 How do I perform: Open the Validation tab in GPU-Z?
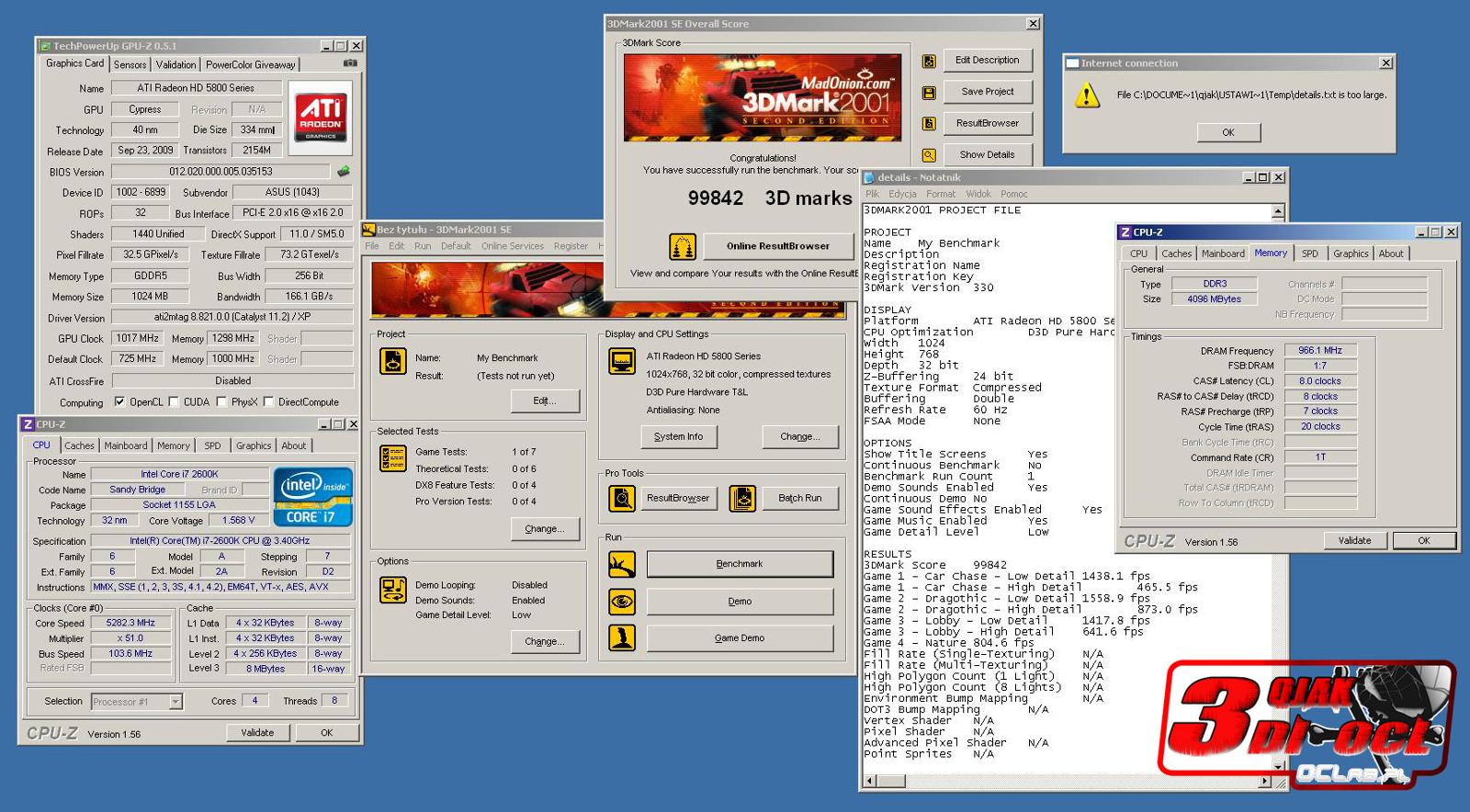[x=175, y=64]
